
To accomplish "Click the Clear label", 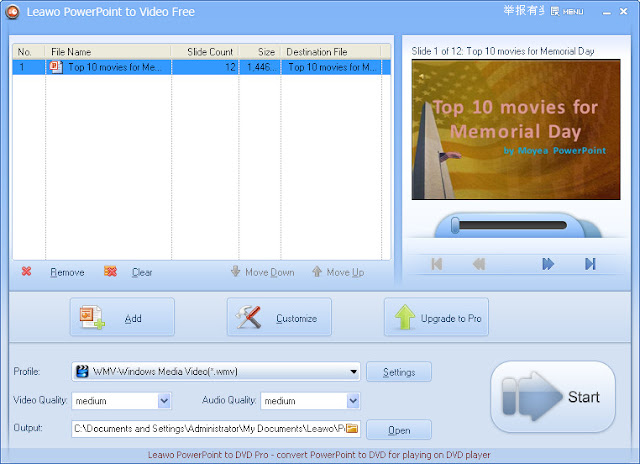I will [x=142, y=272].
